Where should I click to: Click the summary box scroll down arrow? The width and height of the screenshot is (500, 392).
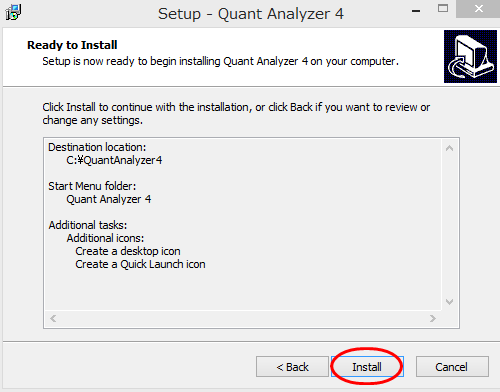click(449, 302)
